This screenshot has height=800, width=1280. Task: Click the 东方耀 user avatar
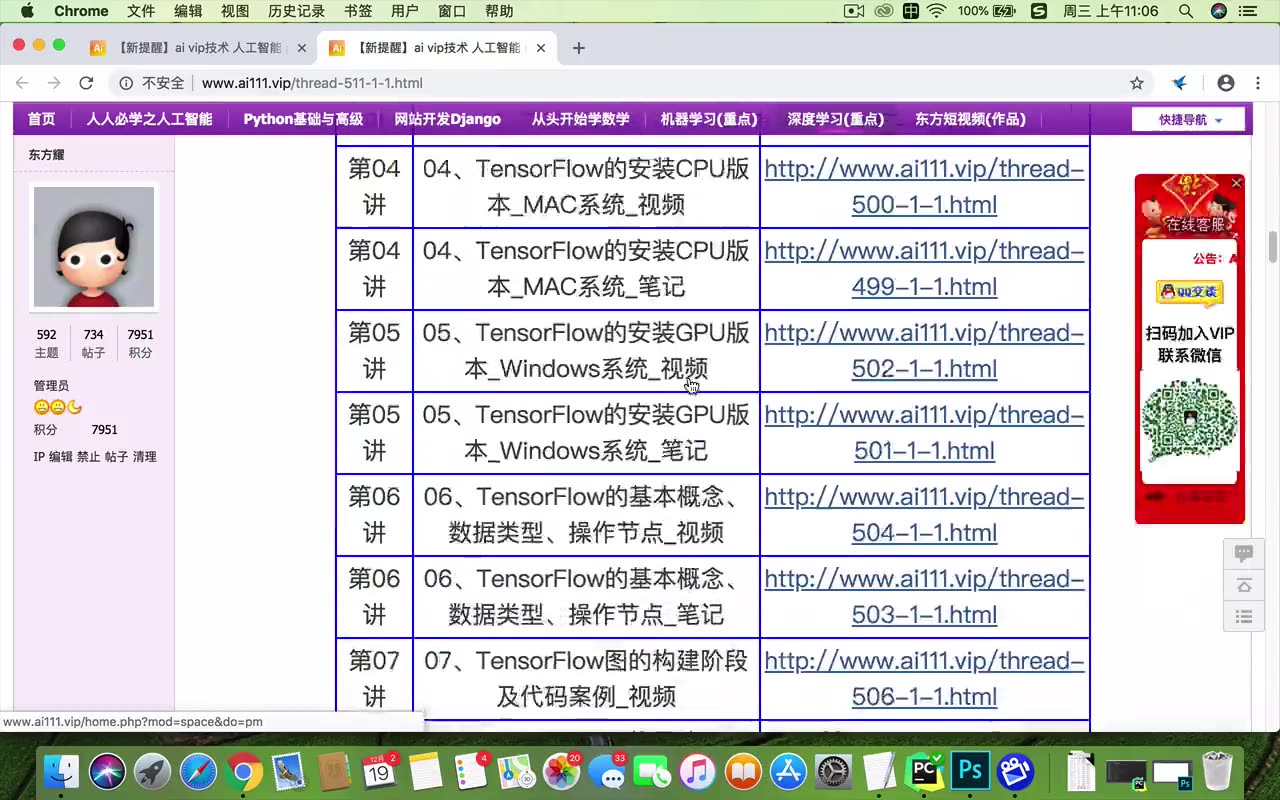(94, 247)
